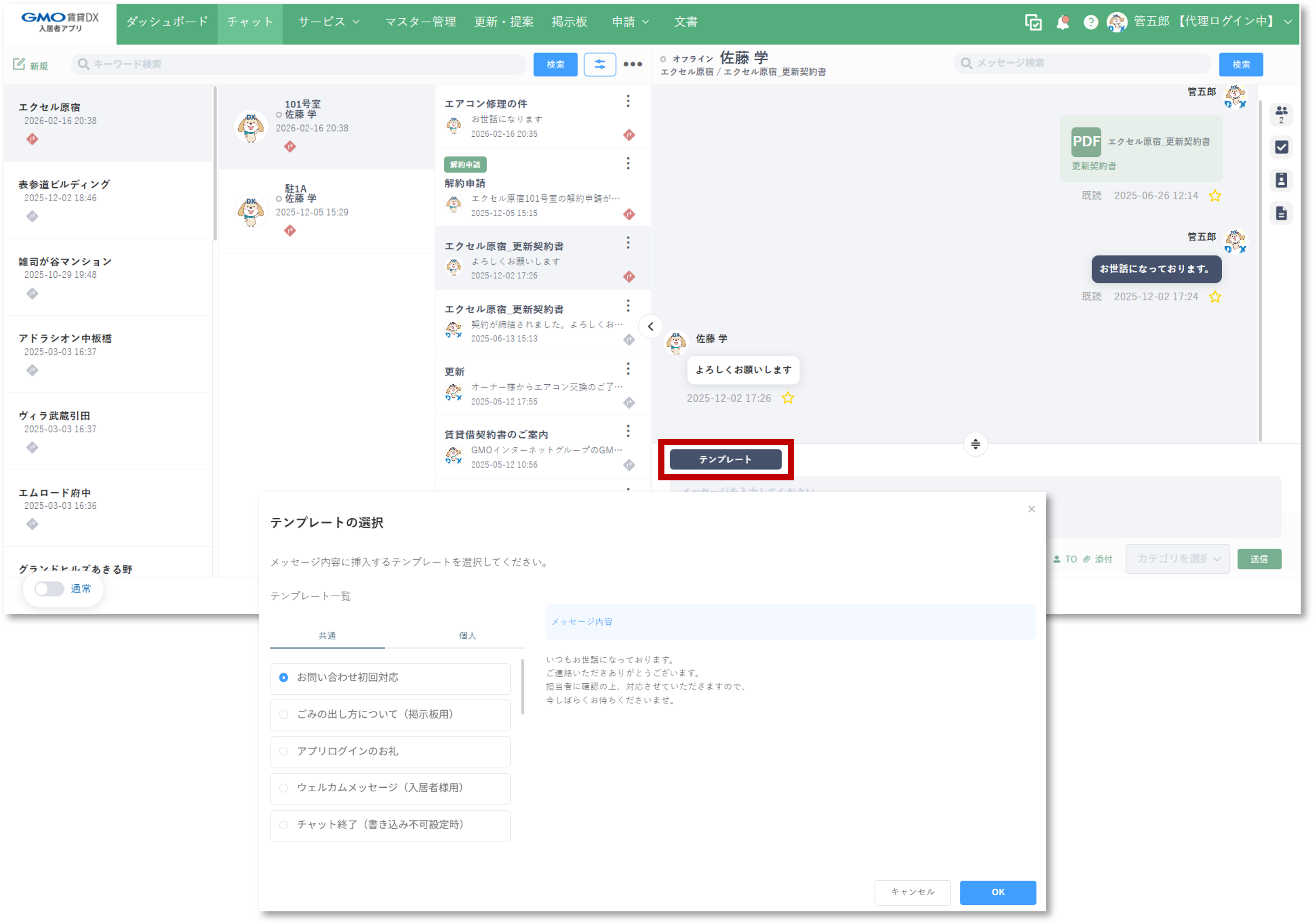Click the 送信 send button

(x=1259, y=559)
